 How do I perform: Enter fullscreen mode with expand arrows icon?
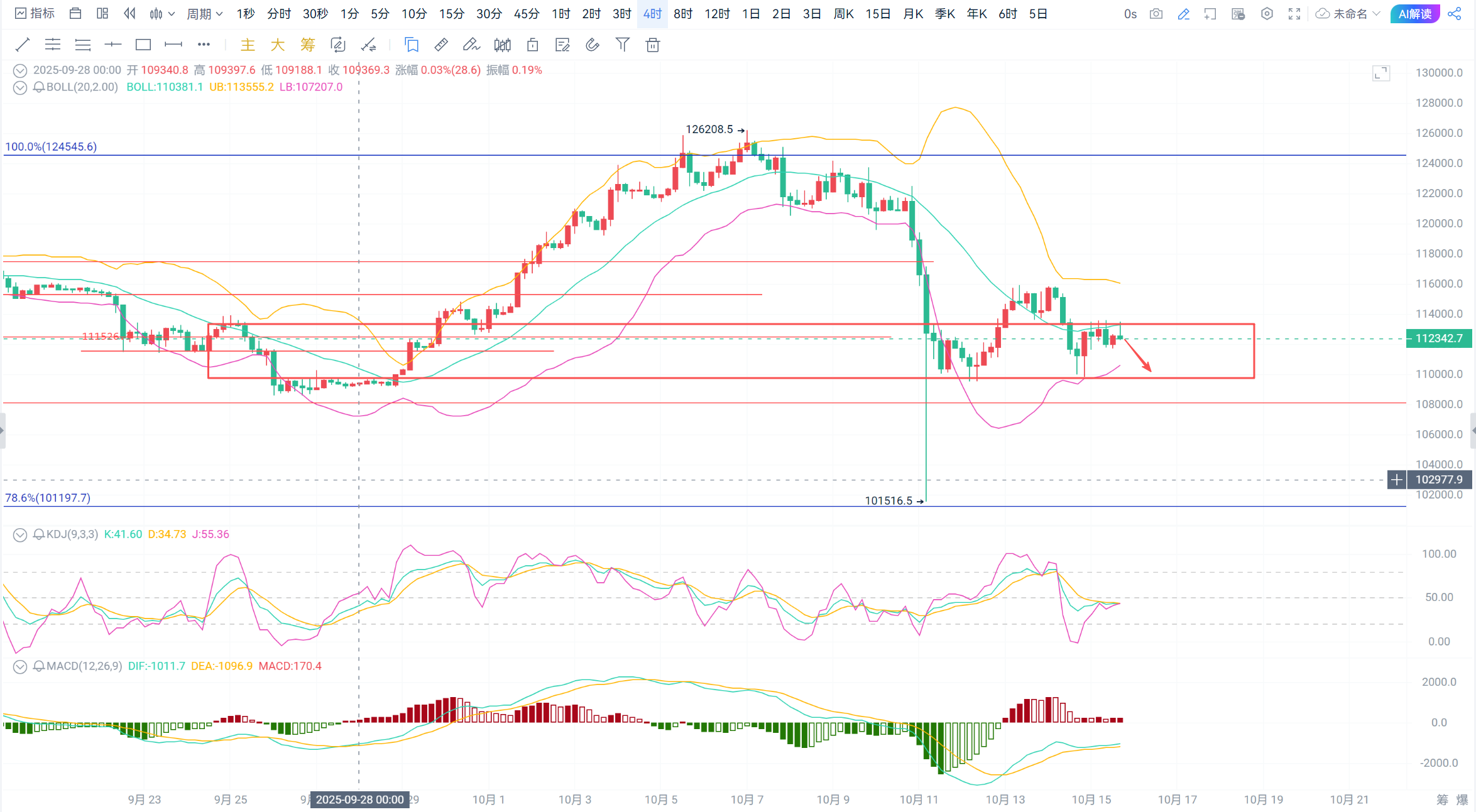[x=1294, y=14]
